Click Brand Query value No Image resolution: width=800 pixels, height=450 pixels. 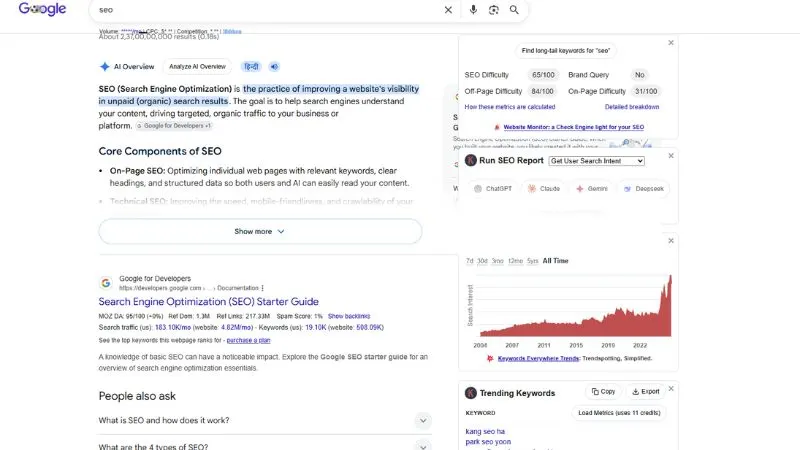coord(639,75)
